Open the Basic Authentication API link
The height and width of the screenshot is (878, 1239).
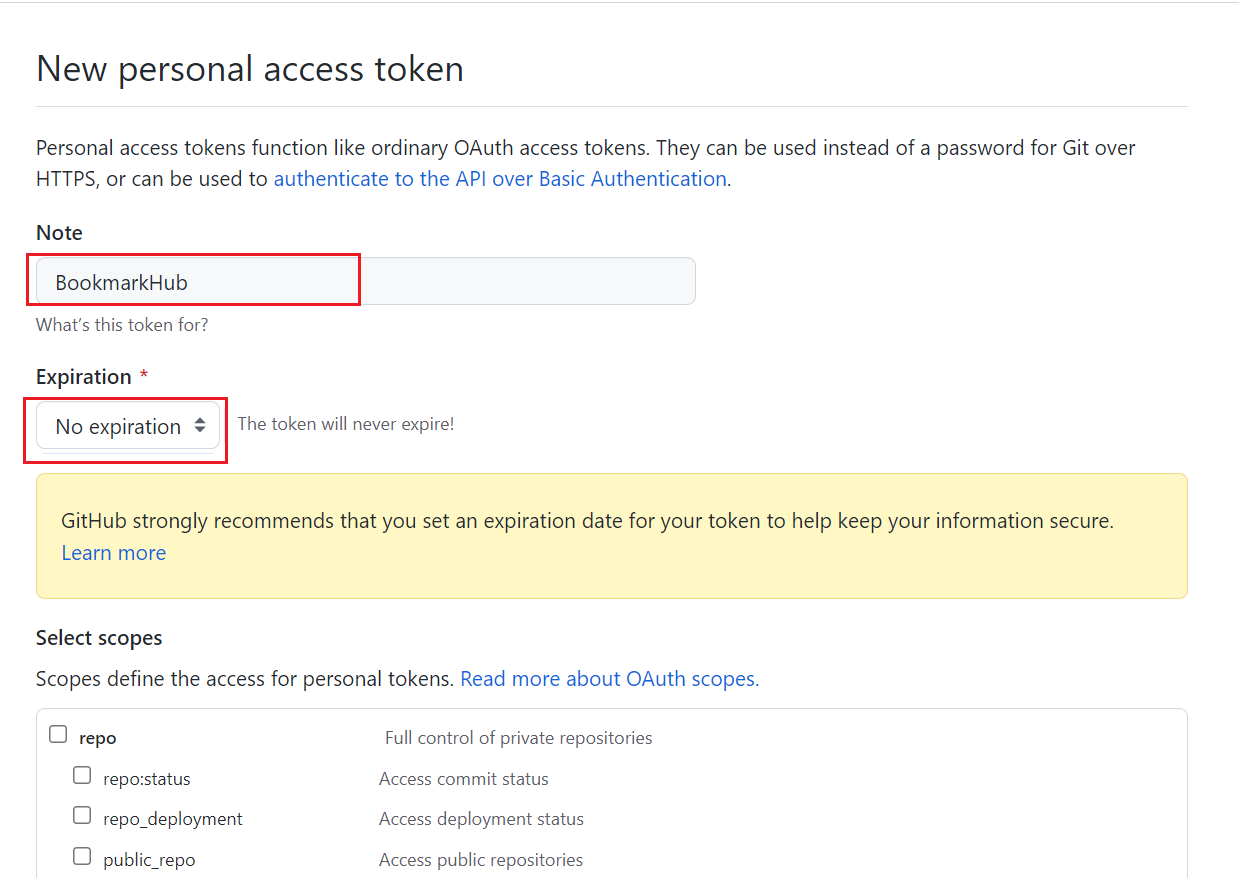point(500,179)
